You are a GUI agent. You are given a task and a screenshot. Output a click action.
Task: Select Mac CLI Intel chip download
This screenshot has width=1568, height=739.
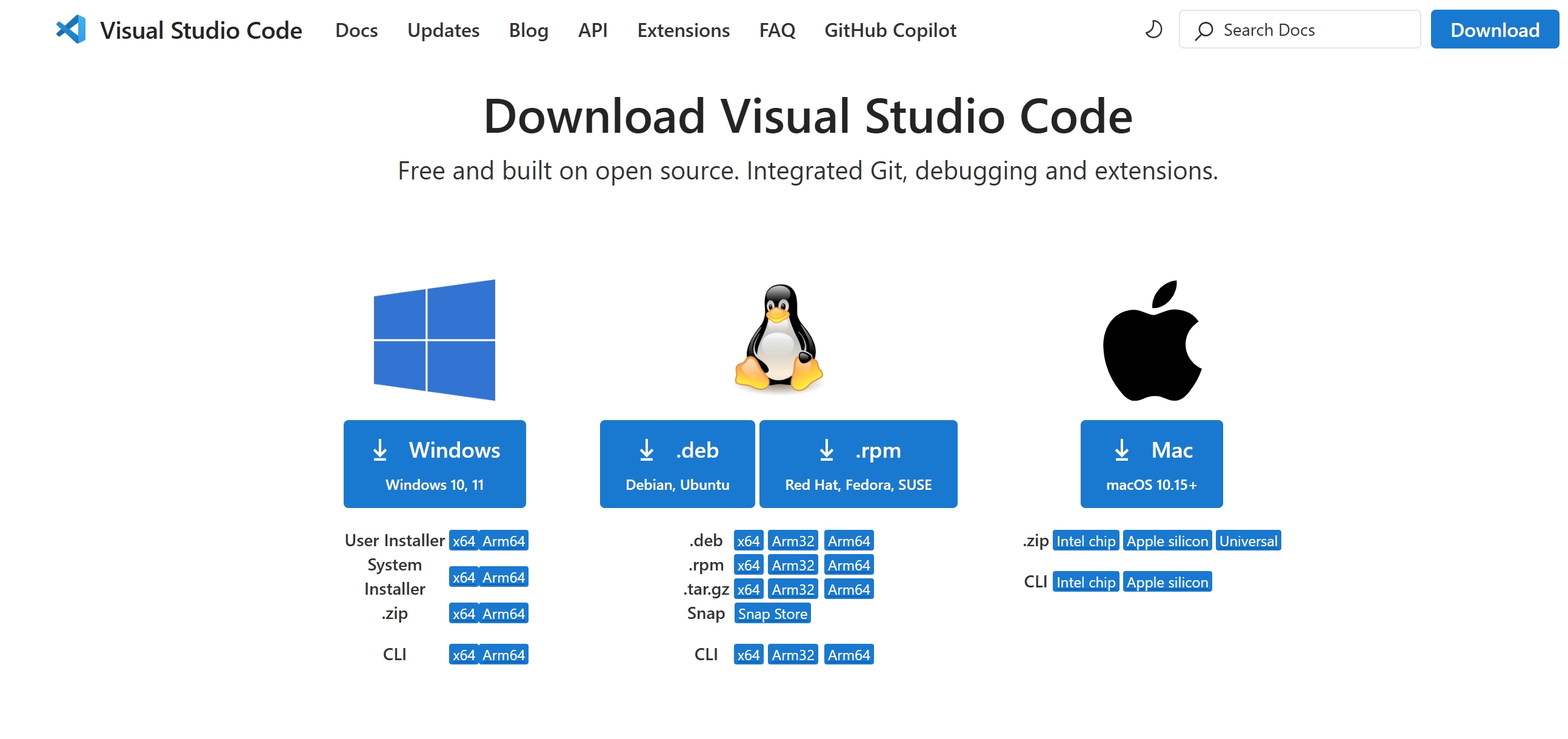point(1086,582)
